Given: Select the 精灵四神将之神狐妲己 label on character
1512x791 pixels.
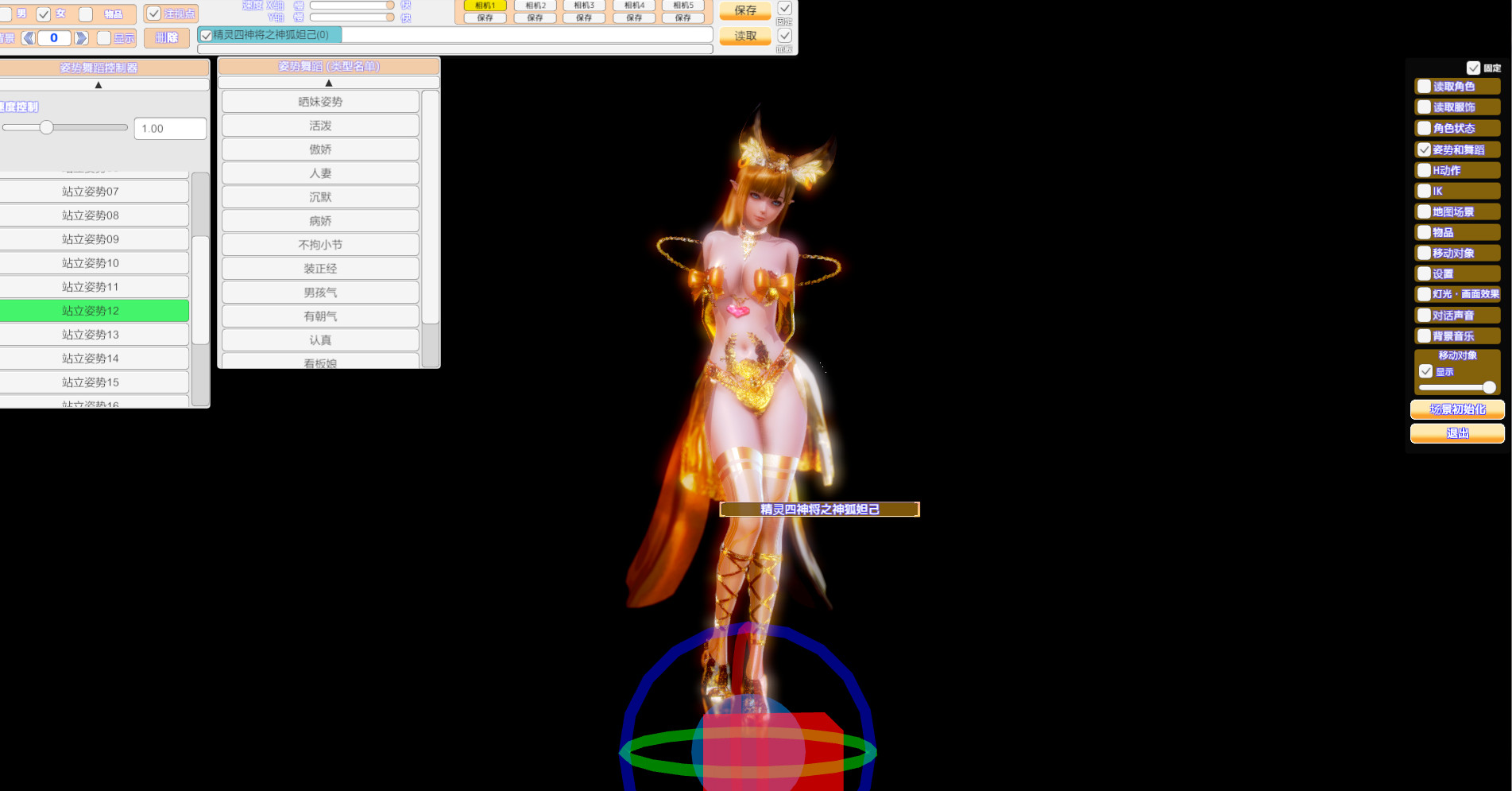Looking at the screenshot, I should click(x=819, y=510).
